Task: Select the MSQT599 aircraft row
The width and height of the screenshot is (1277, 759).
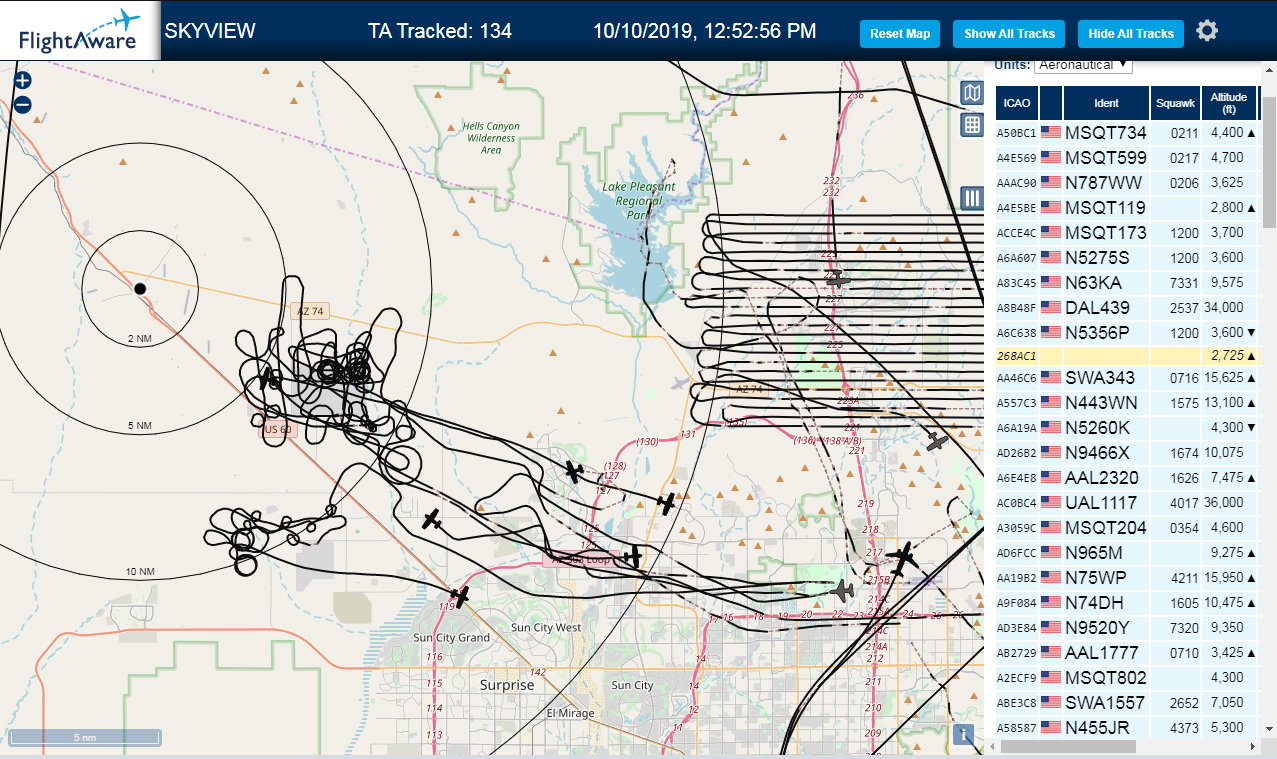Action: [1126, 157]
